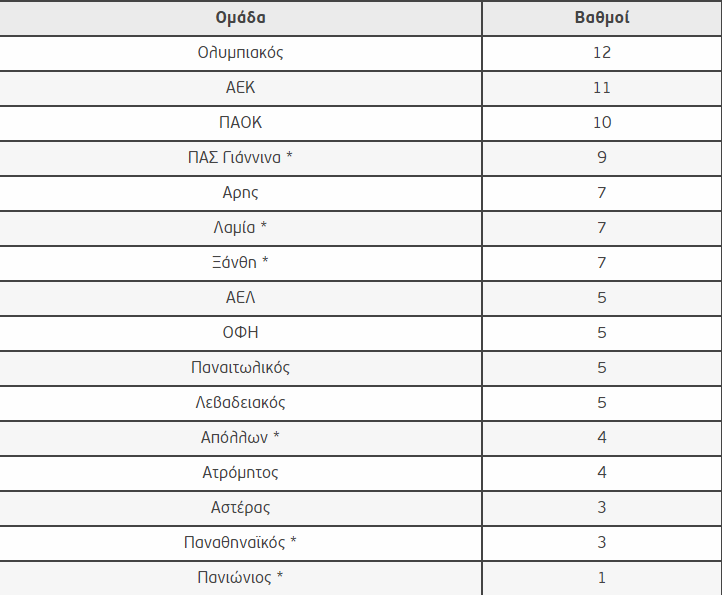The height and width of the screenshot is (595, 722).
Task: Select the Άρης team cell
Action: coord(240,192)
